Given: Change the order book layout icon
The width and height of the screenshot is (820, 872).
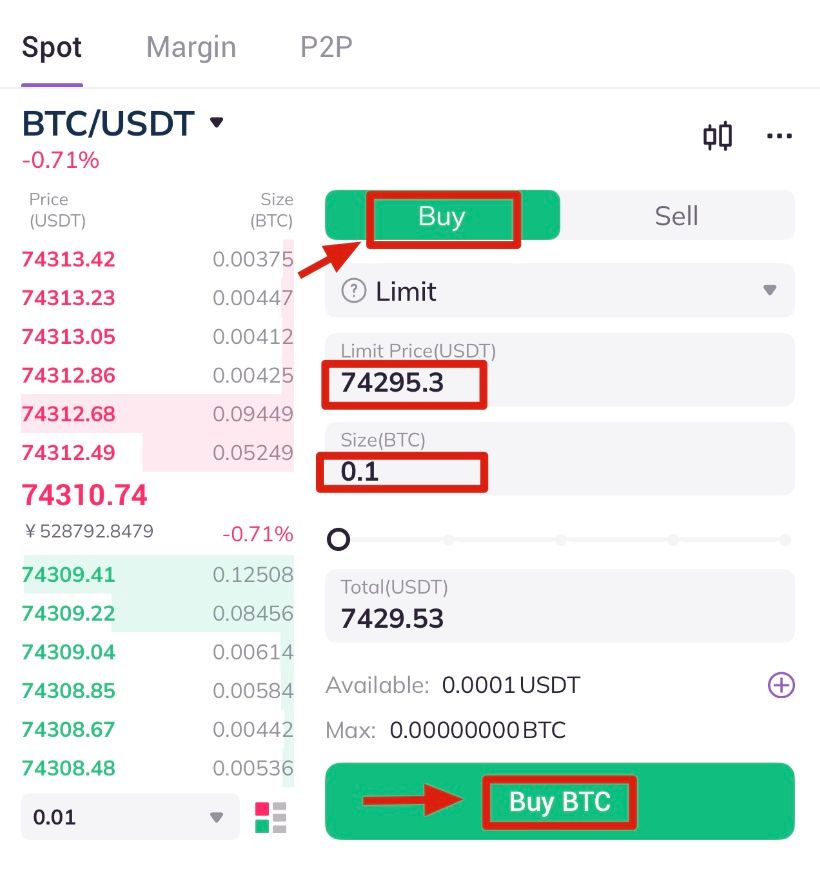Looking at the screenshot, I should pos(270,817).
